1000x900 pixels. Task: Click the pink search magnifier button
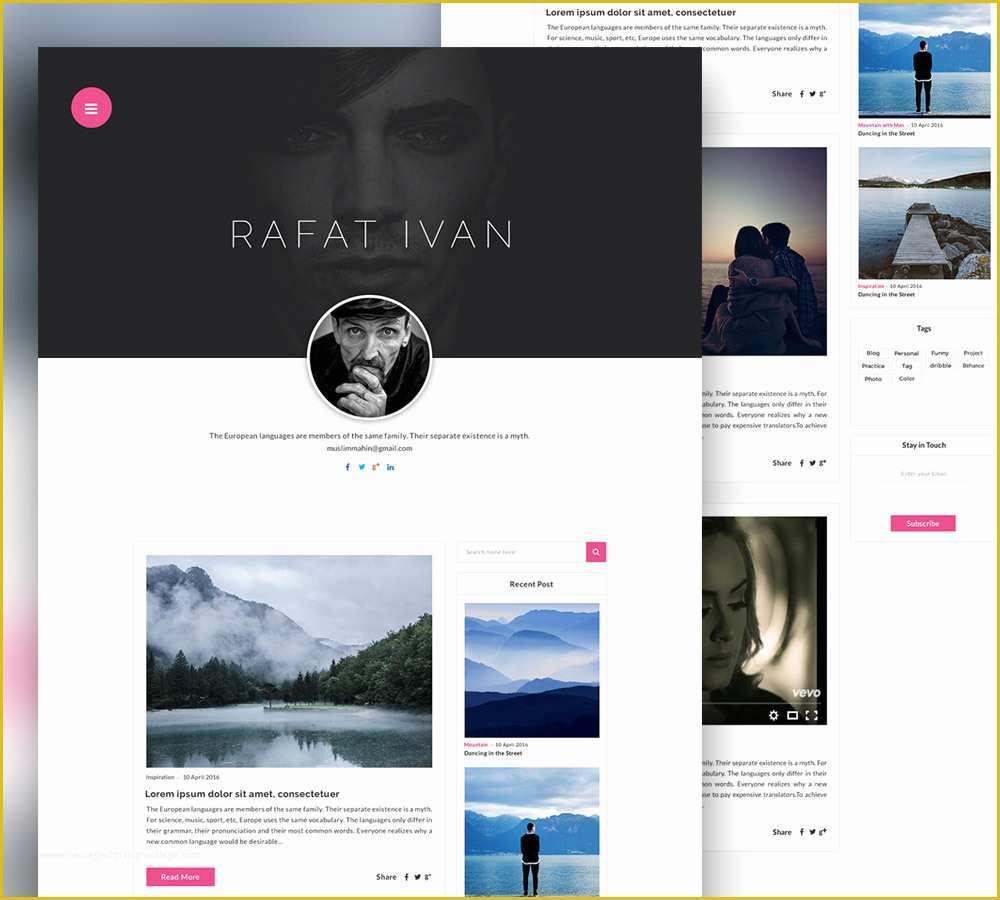point(596,552)
